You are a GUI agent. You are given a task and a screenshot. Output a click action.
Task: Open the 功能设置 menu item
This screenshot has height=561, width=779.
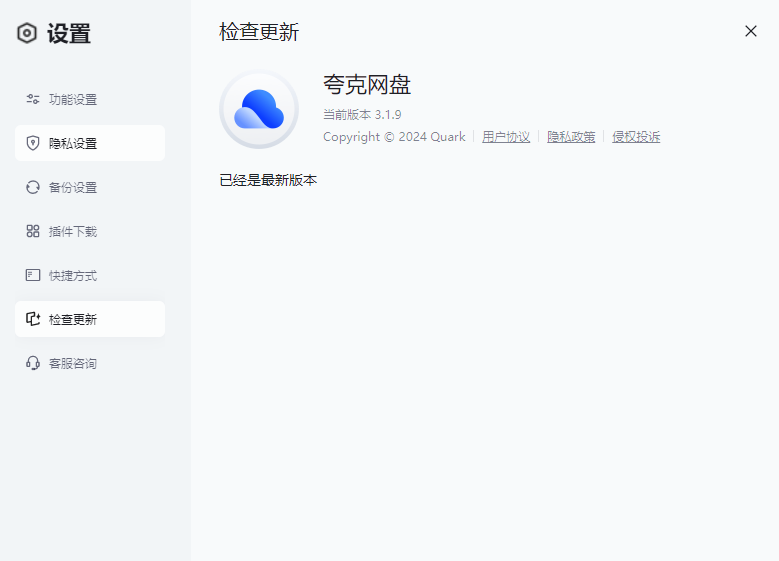tap(90, 99)
